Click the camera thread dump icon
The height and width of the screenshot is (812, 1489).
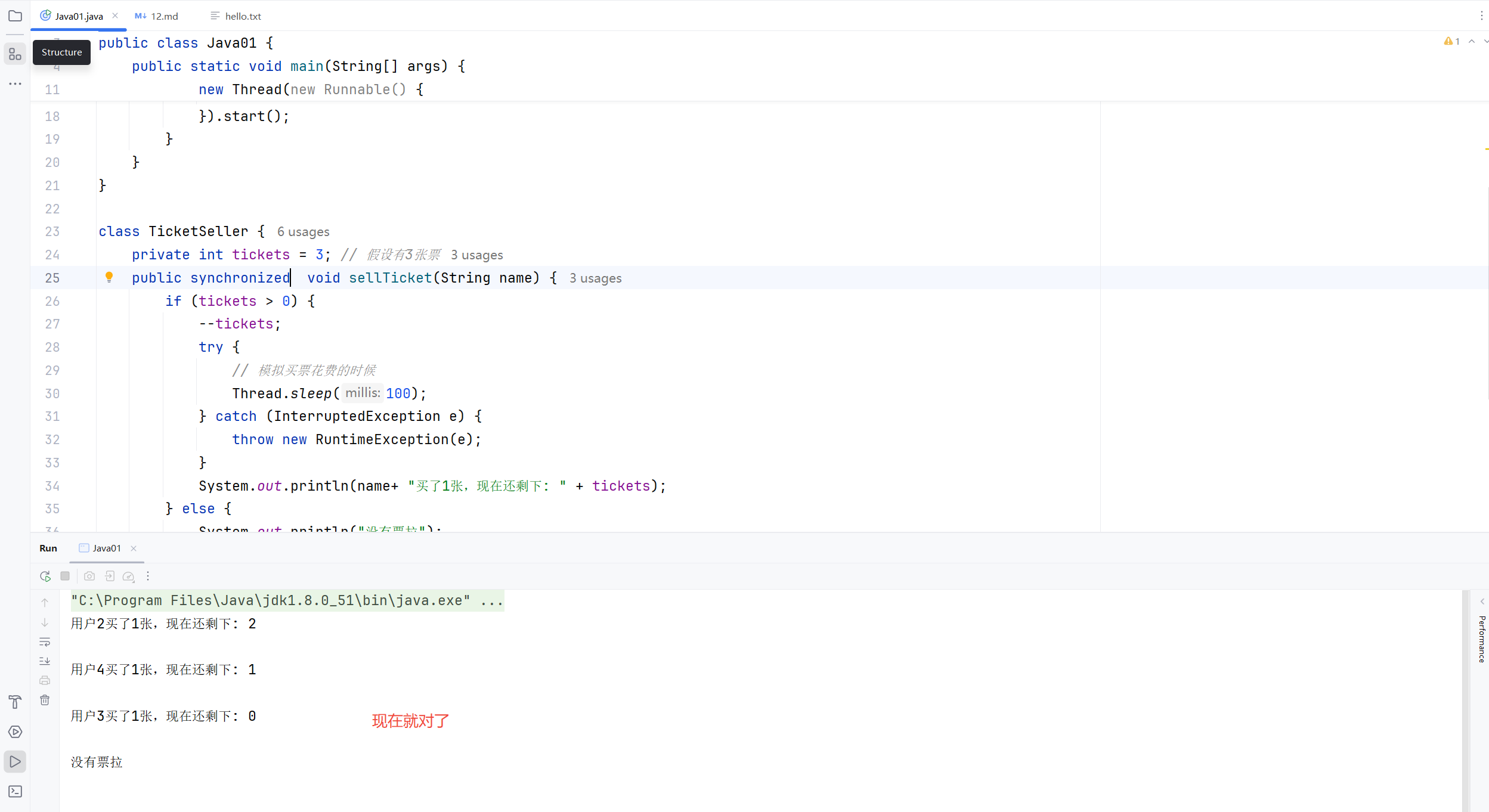(89, 576)
